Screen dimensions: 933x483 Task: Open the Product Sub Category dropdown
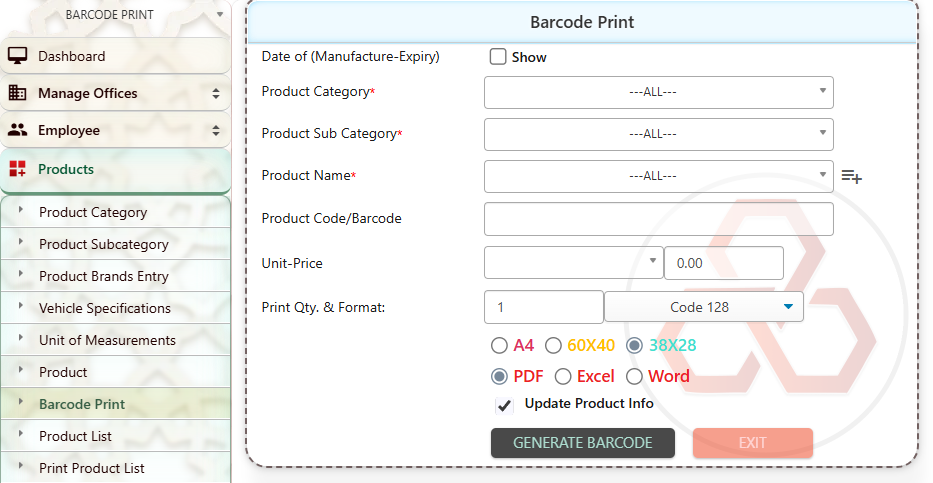point(658,133)
